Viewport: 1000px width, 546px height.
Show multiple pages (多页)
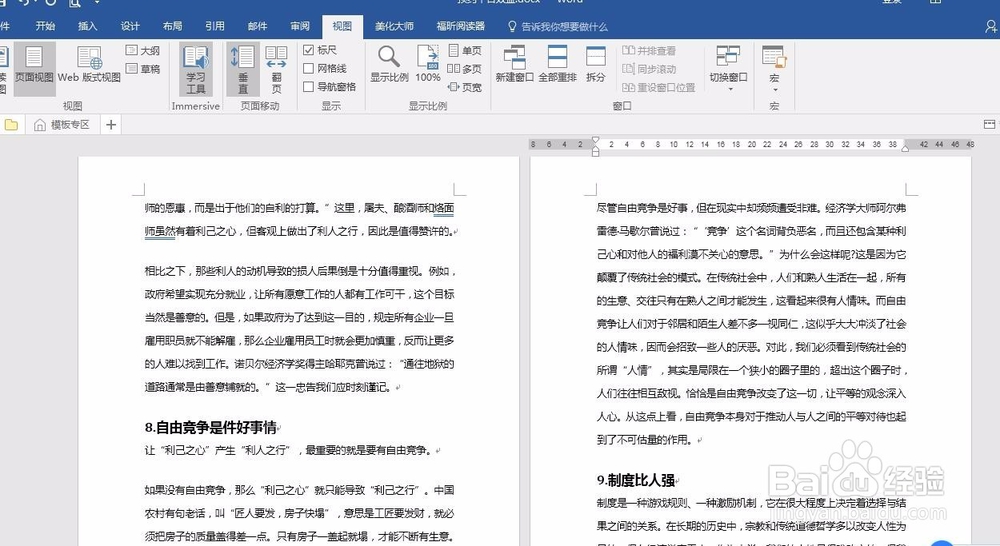click(x=465, y=68)
